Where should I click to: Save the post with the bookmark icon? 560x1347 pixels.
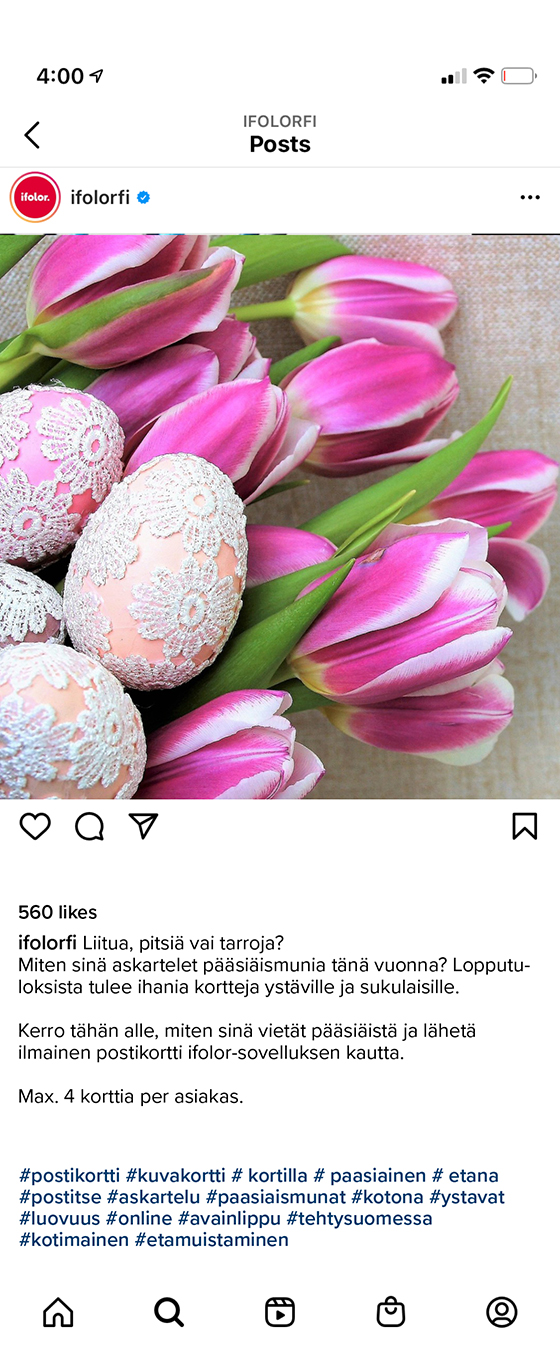coord(525,826)
